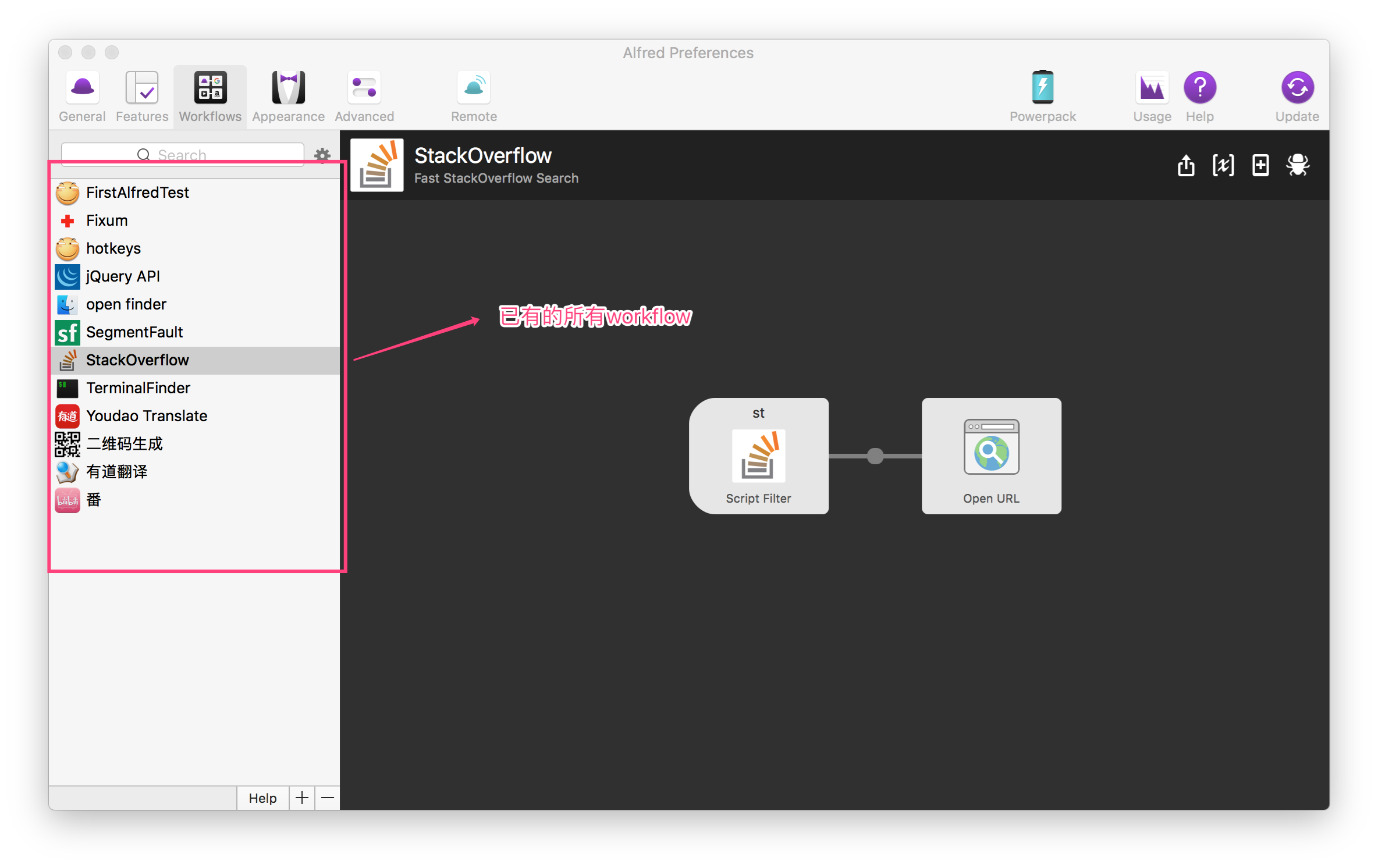Click the workflow export share icon
This screenshot has height=868, width=1378.
[x=1185, y=166]
